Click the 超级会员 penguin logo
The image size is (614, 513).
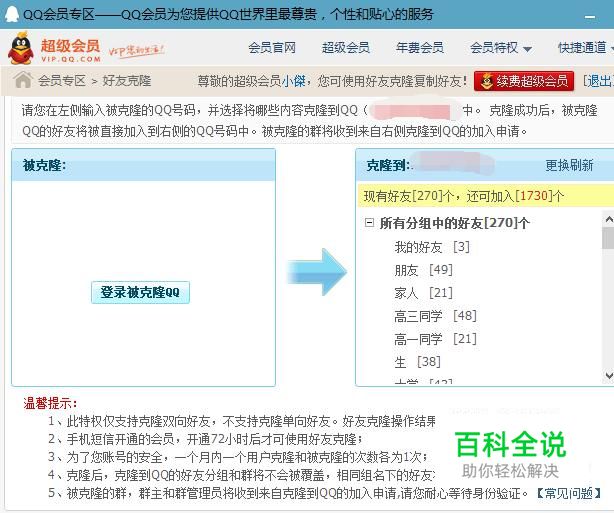(x=21, y=48)
